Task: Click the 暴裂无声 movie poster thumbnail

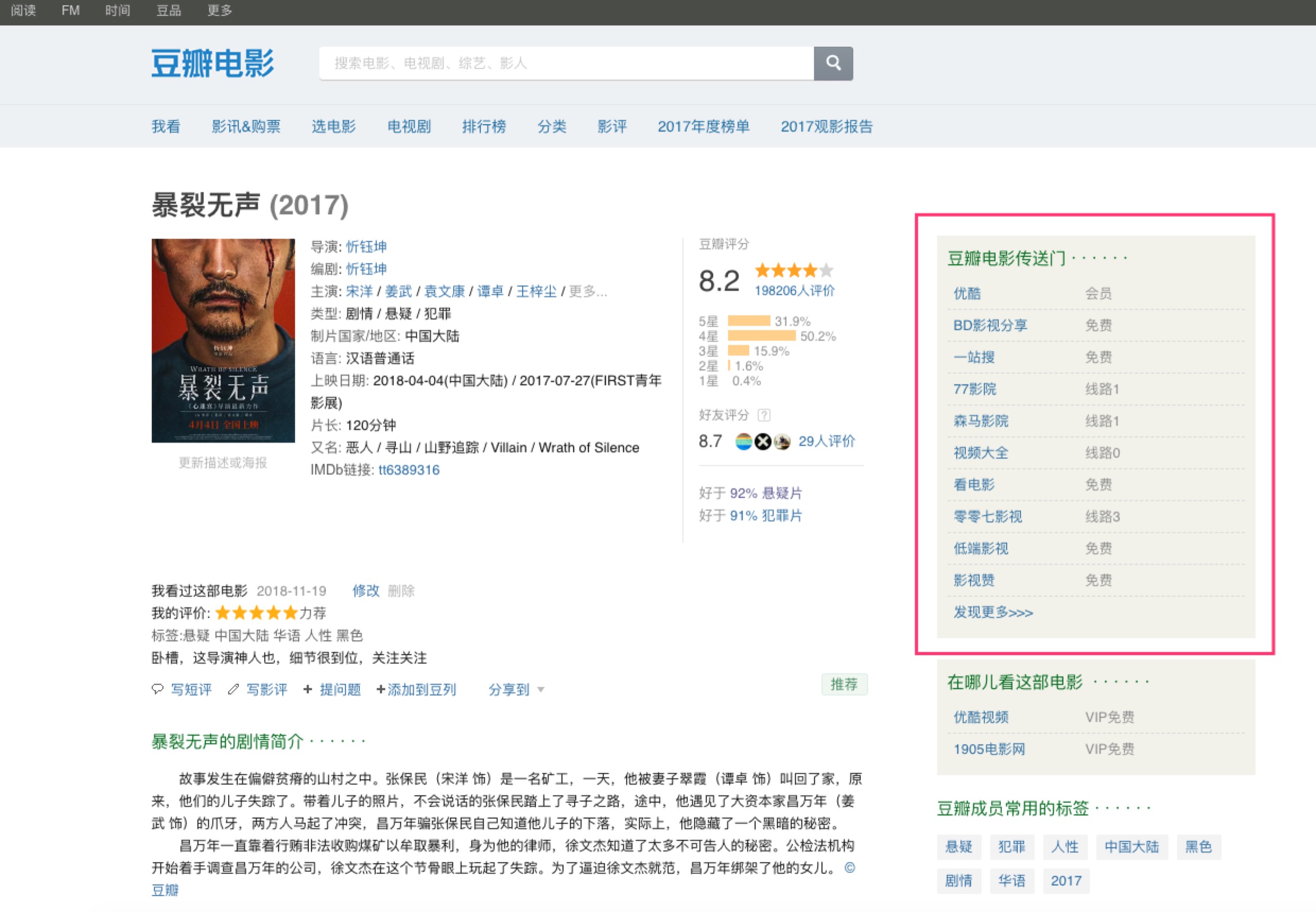Action: [x=223, y=341]
